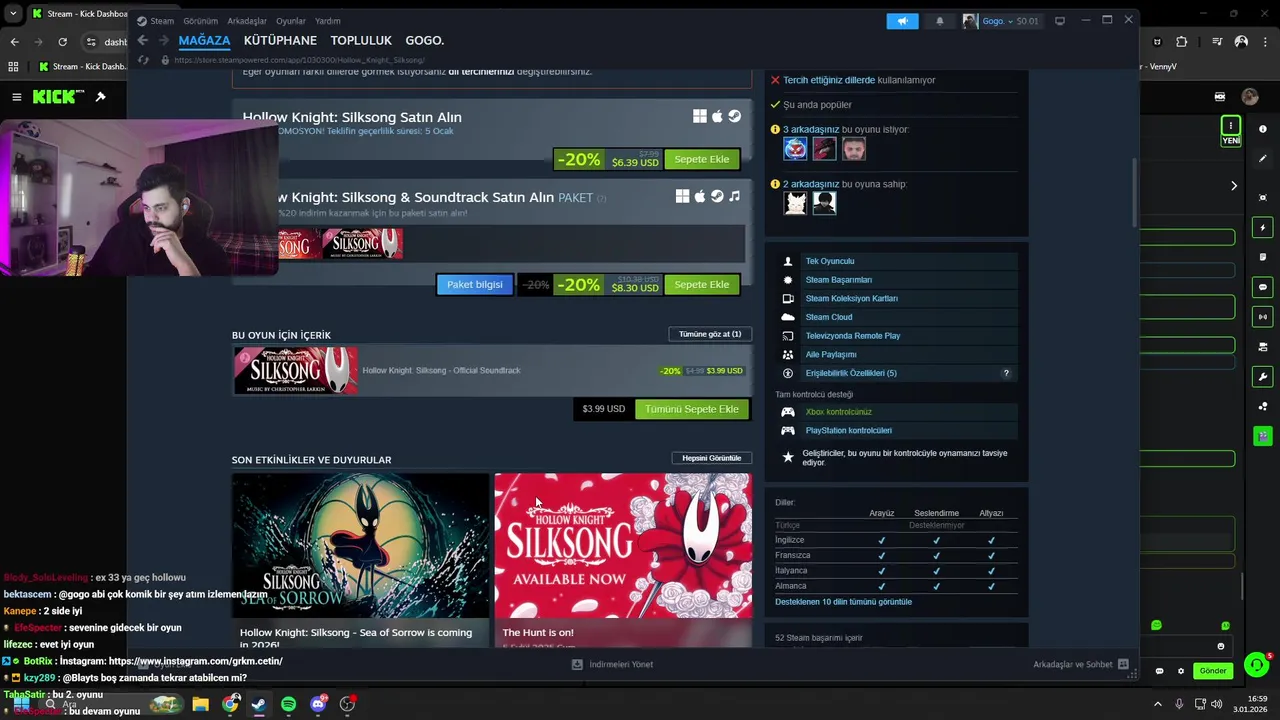
Task: Click Steam Koleksiyon Kartları link
Action: pyautogui.click(x=851, y=298)
